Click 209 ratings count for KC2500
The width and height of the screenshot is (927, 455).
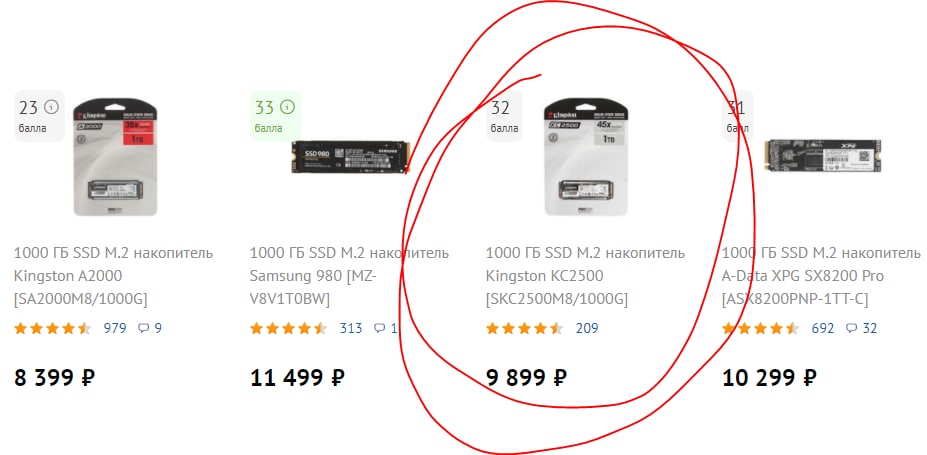coord(587,328)
